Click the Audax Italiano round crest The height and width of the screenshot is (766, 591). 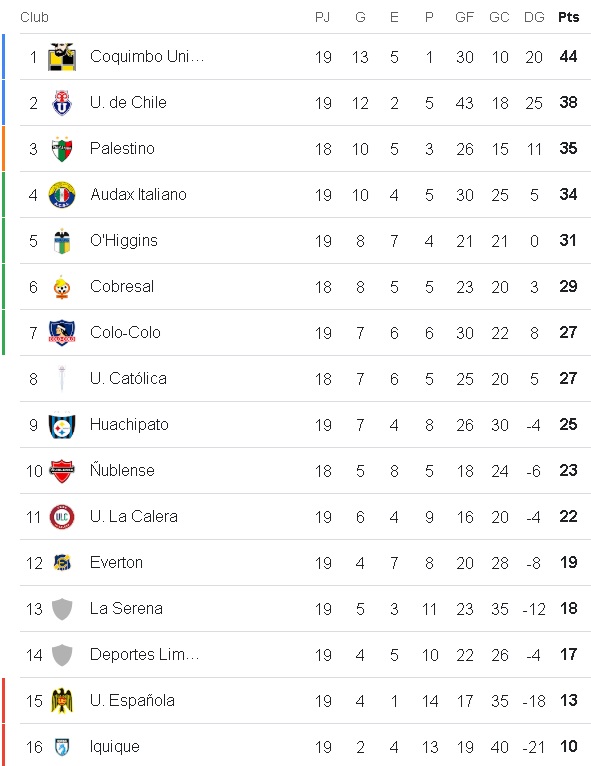[x=62, y=195]
